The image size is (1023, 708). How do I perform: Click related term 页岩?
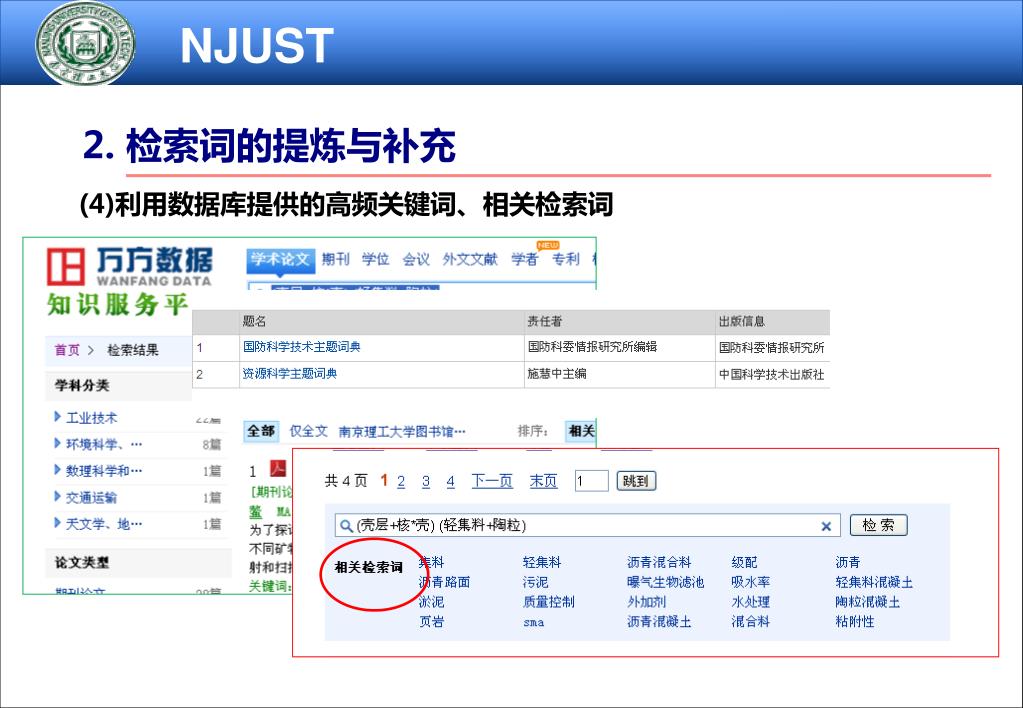431,622
